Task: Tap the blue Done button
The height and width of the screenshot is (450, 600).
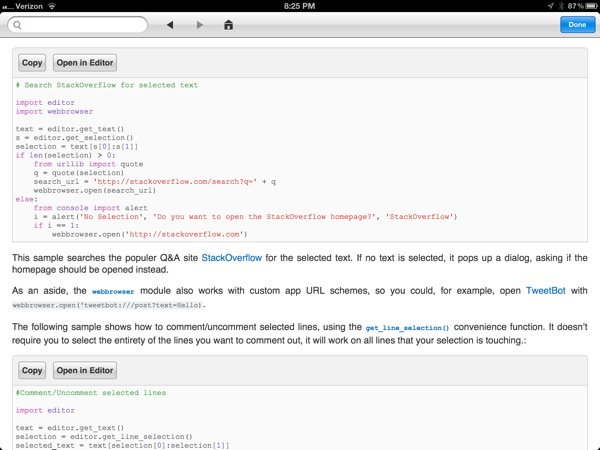Action: click(x=577, y=24)
